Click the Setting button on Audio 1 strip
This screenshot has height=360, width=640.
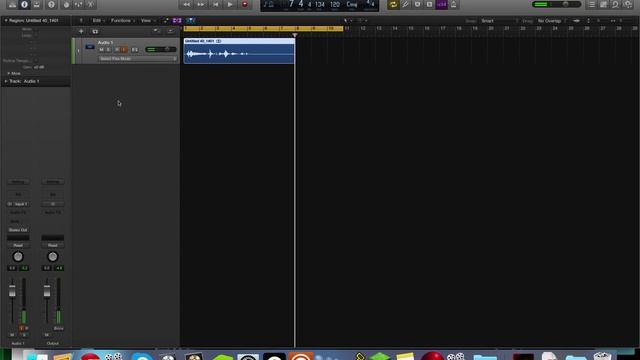18,182
